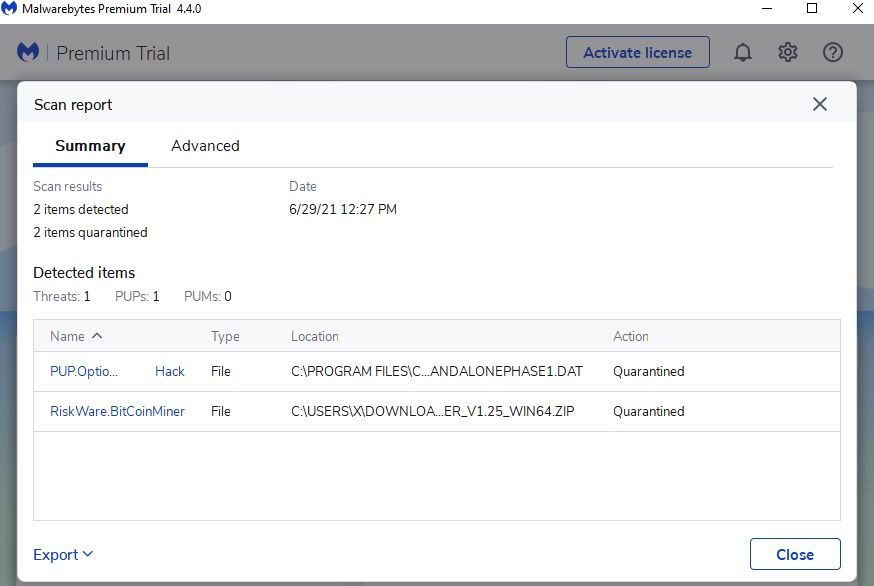Click the Malwarebytes title bar app icon
The height and width of the screenshot is (586, 874).
click(9, 8)
